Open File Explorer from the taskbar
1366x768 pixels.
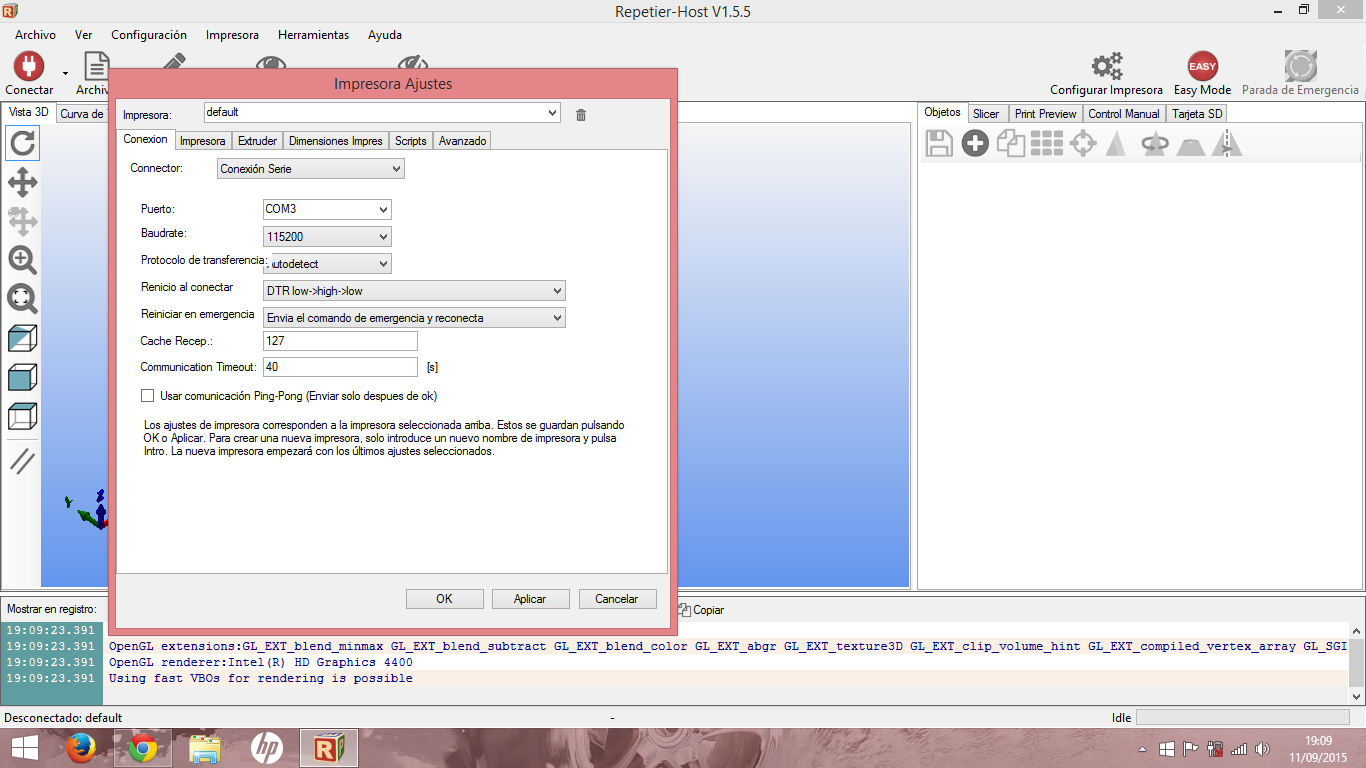coord(204,748)
